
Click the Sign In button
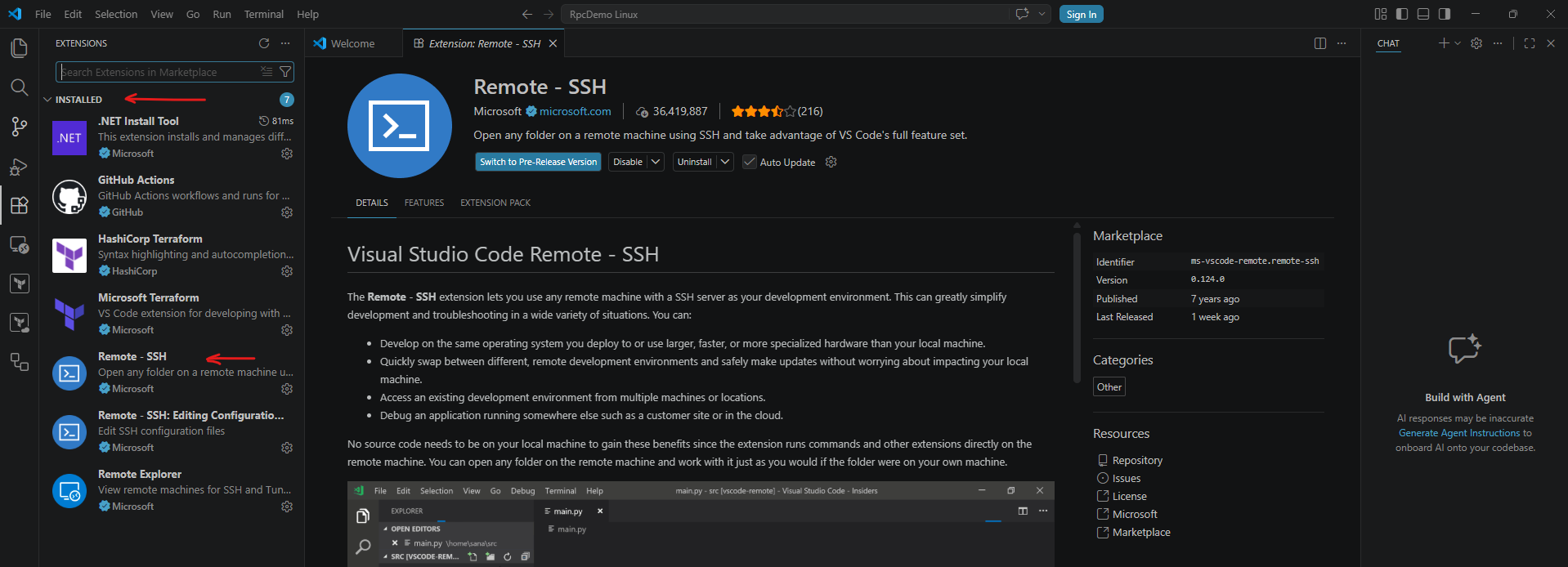1082,14
